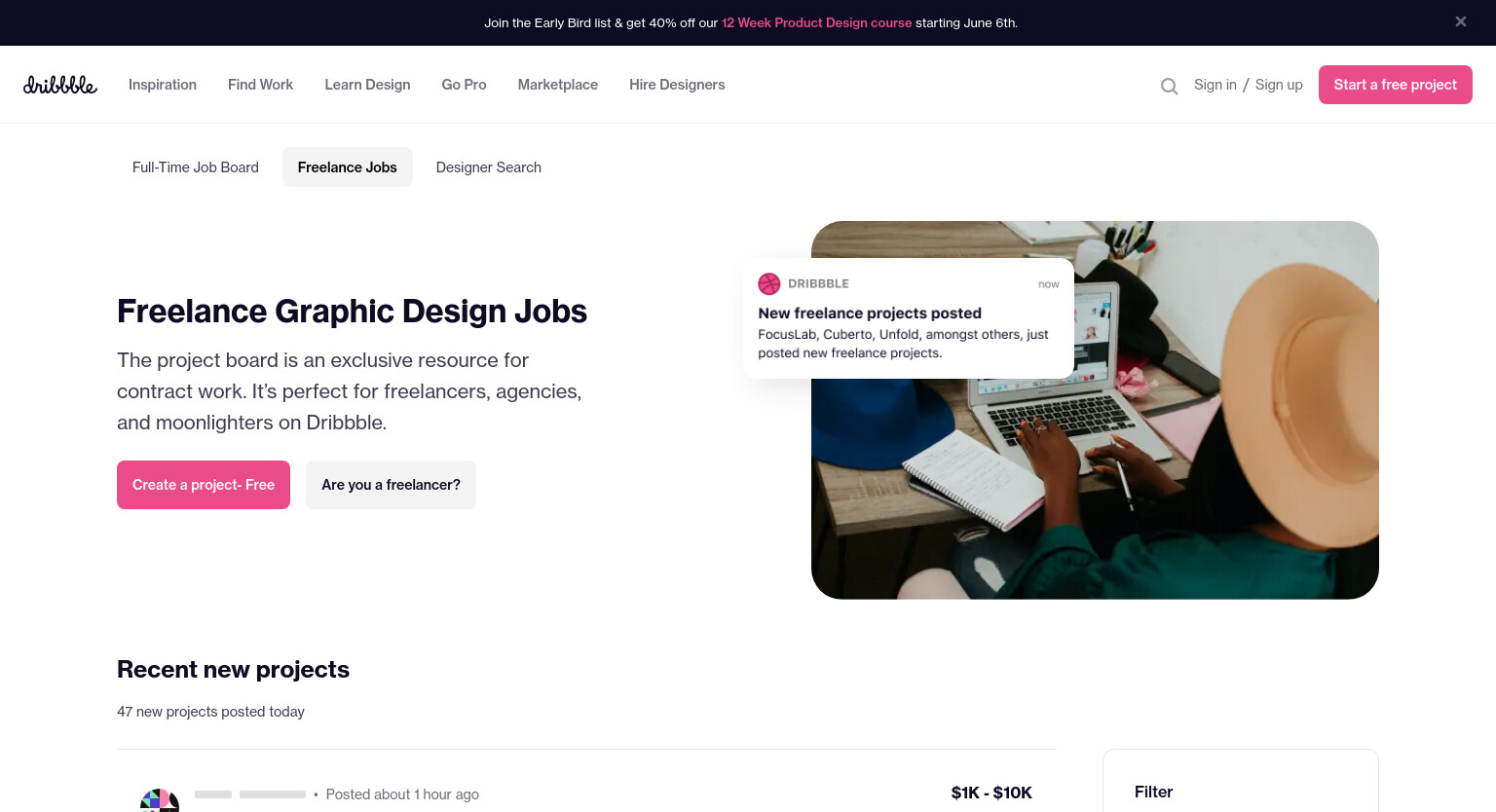The height and width of the screenshot is (812, 1496).
Task: Click the Dribbble logo
Action: click(60, 85)
